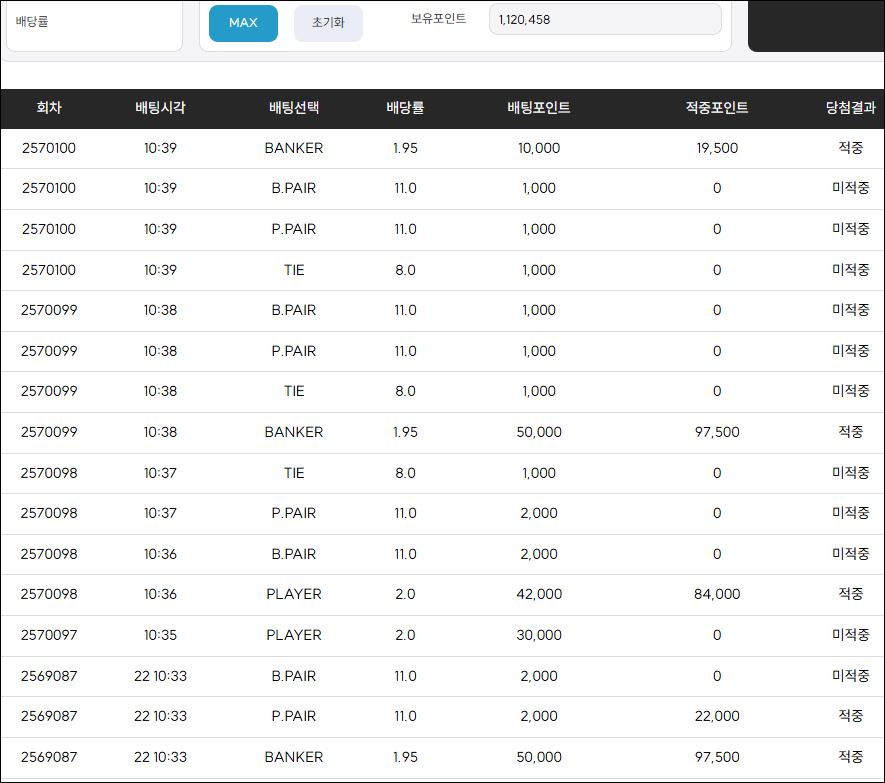This screenshot has height=783, width=885.
Task: Select B.PAIR in round 2570100 row
Action: tap(294, 188)
